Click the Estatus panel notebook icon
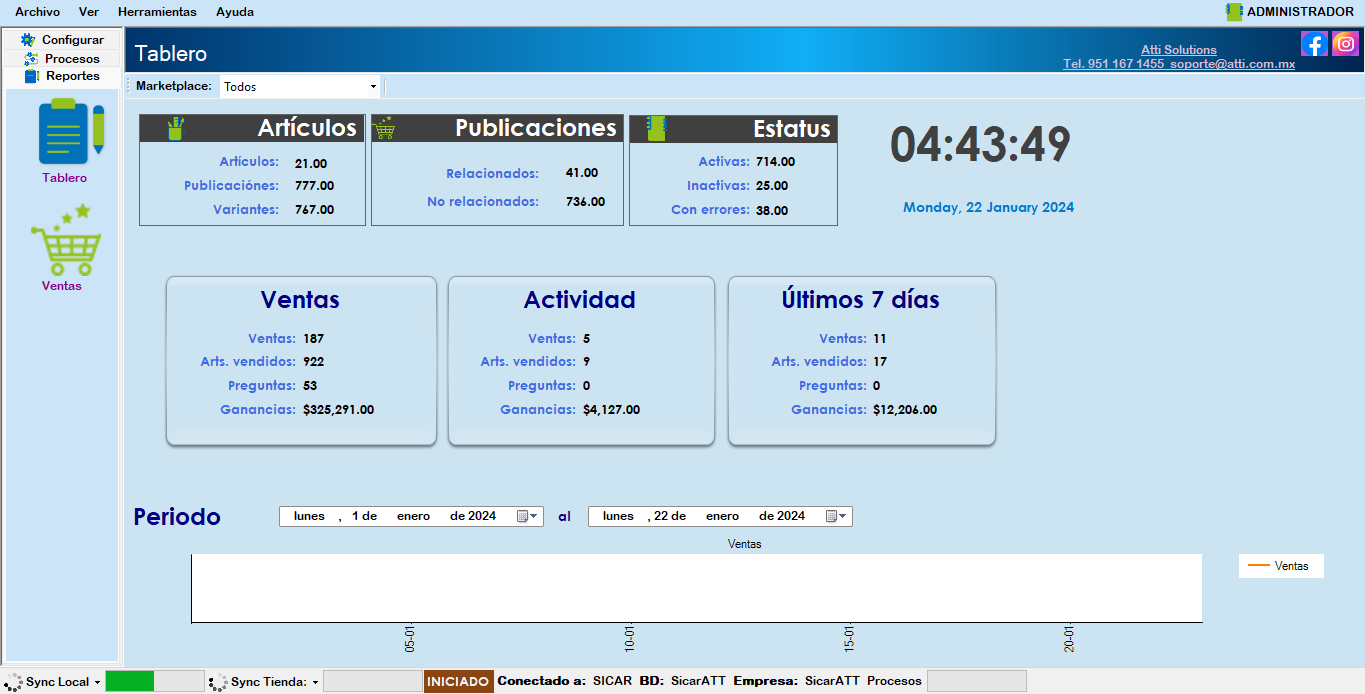This screenshot has width=1365, height=694. pos(656,128)
